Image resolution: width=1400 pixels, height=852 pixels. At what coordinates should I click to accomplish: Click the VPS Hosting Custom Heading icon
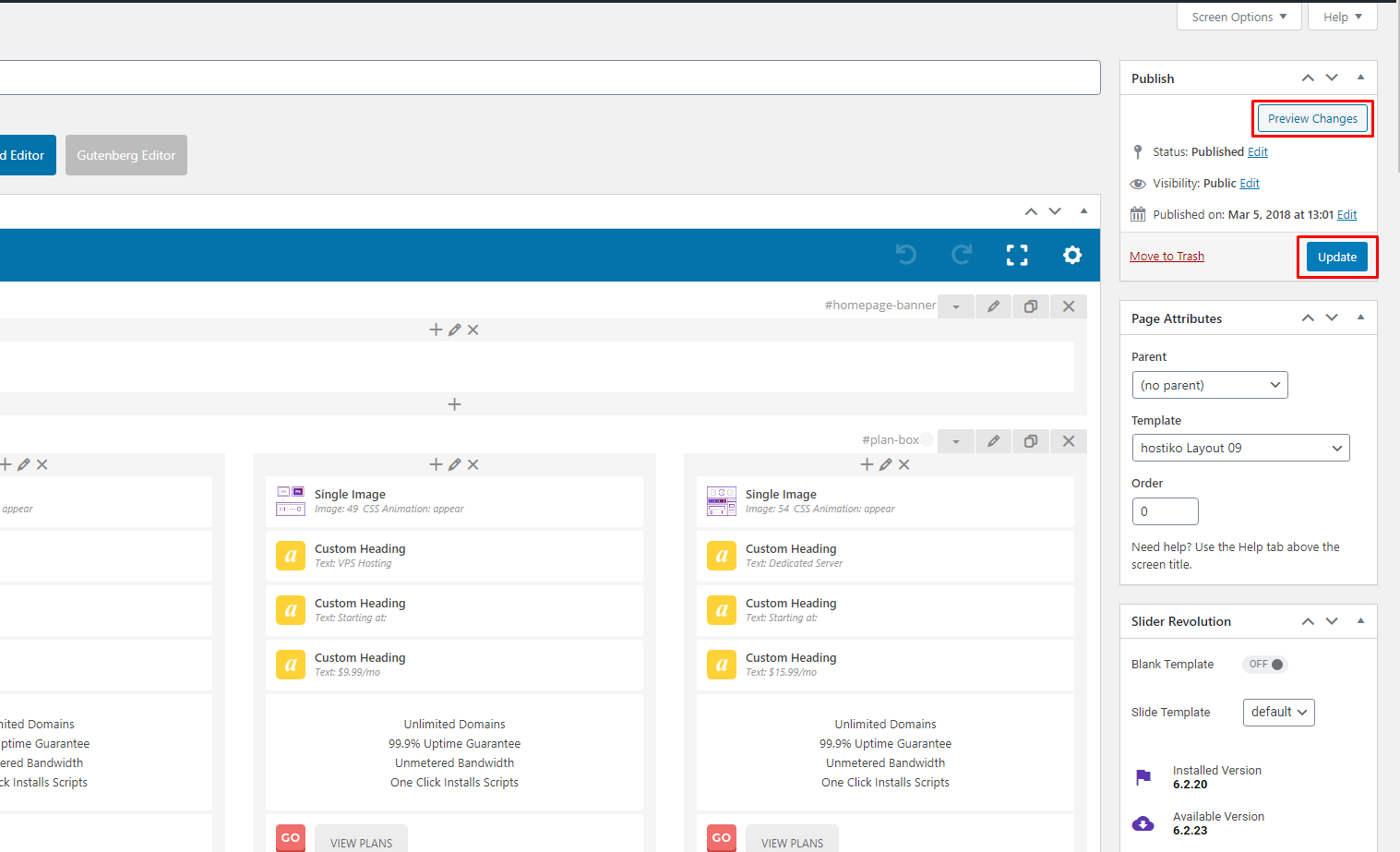coord(291,556)
